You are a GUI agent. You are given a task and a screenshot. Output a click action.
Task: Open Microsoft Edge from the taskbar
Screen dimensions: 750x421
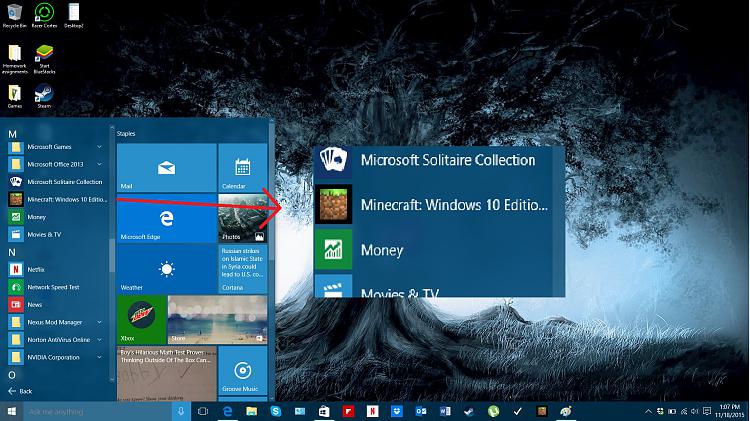[227, 411]
